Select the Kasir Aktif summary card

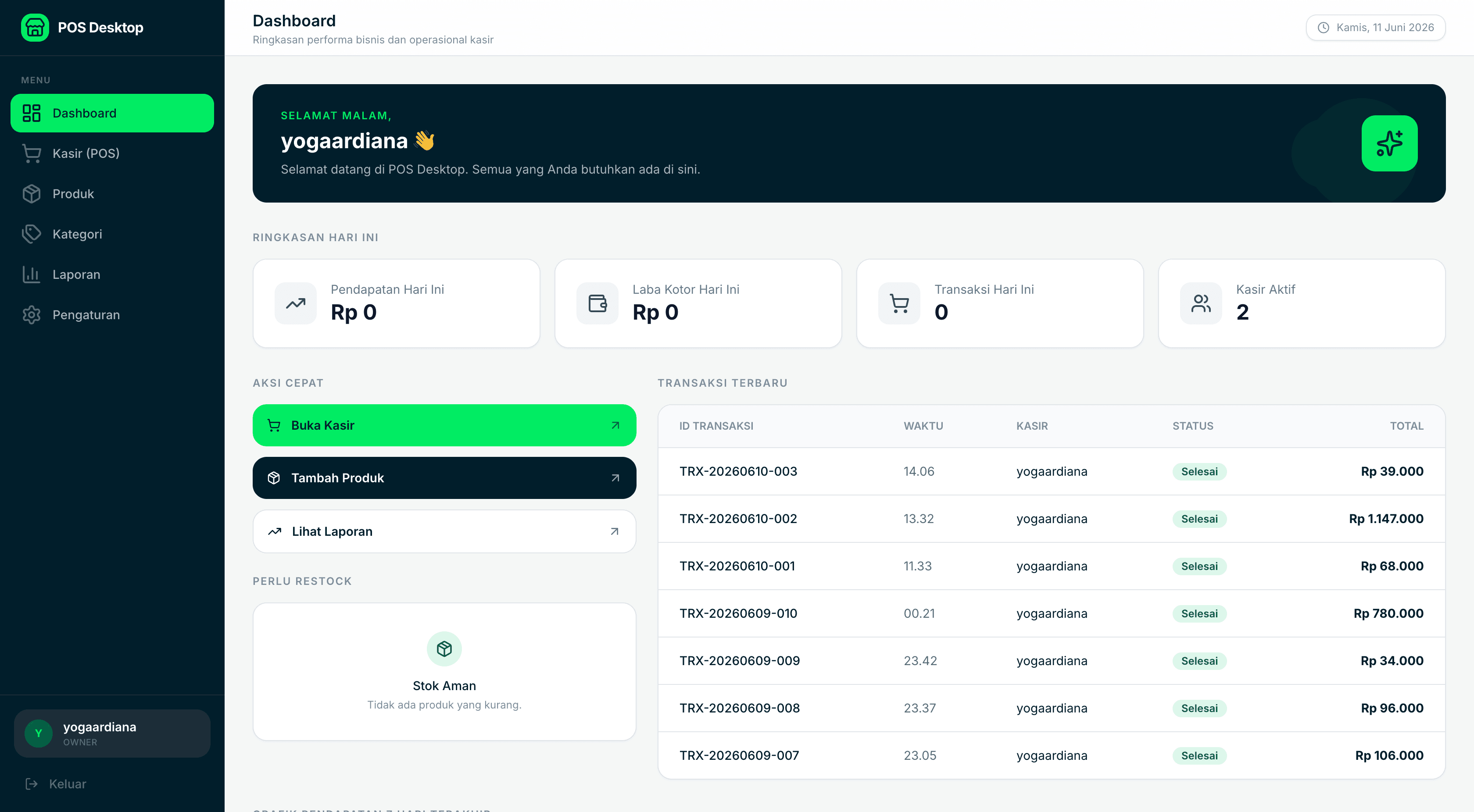pos(1302,303)
